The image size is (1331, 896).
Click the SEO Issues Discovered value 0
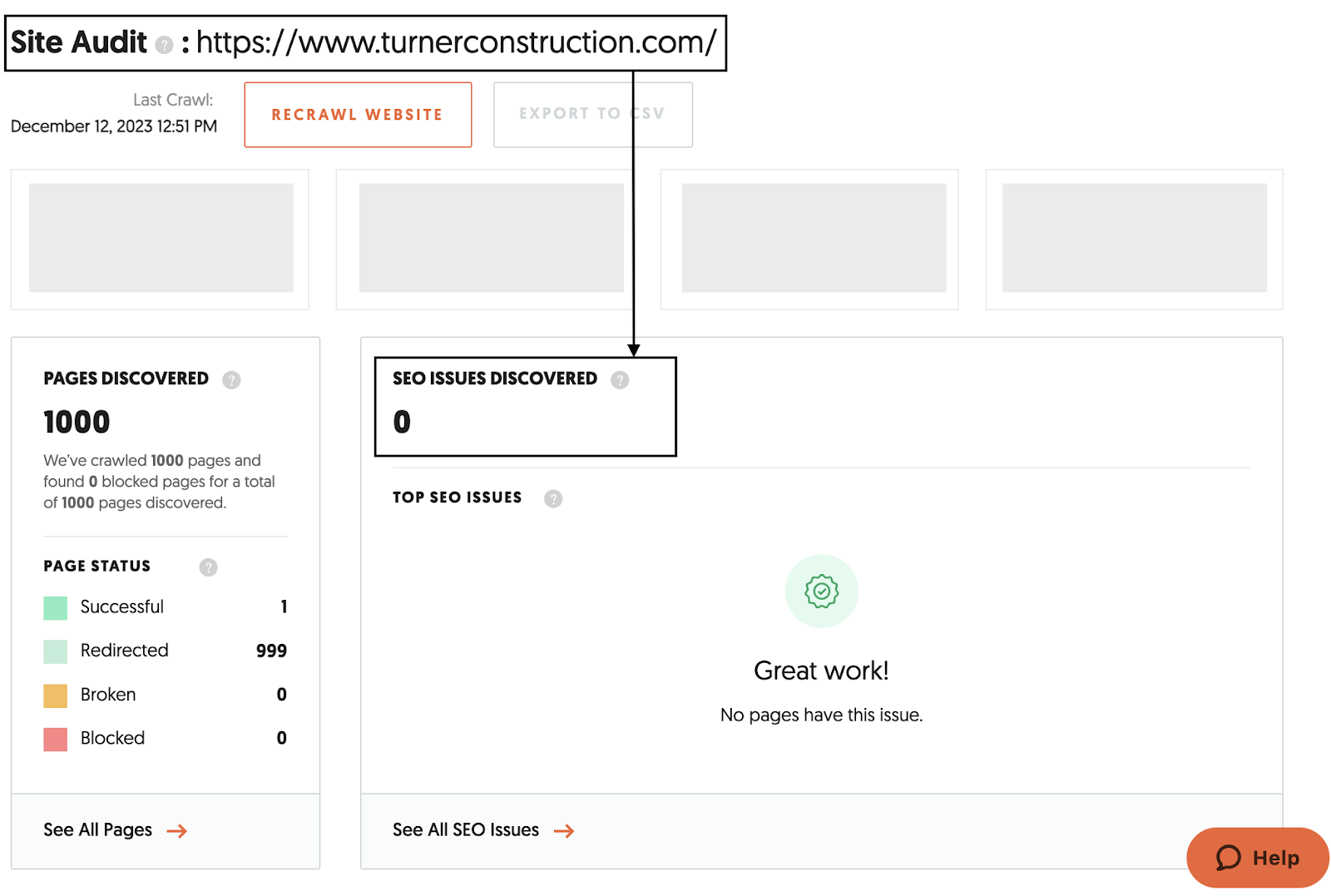(402, 423)
